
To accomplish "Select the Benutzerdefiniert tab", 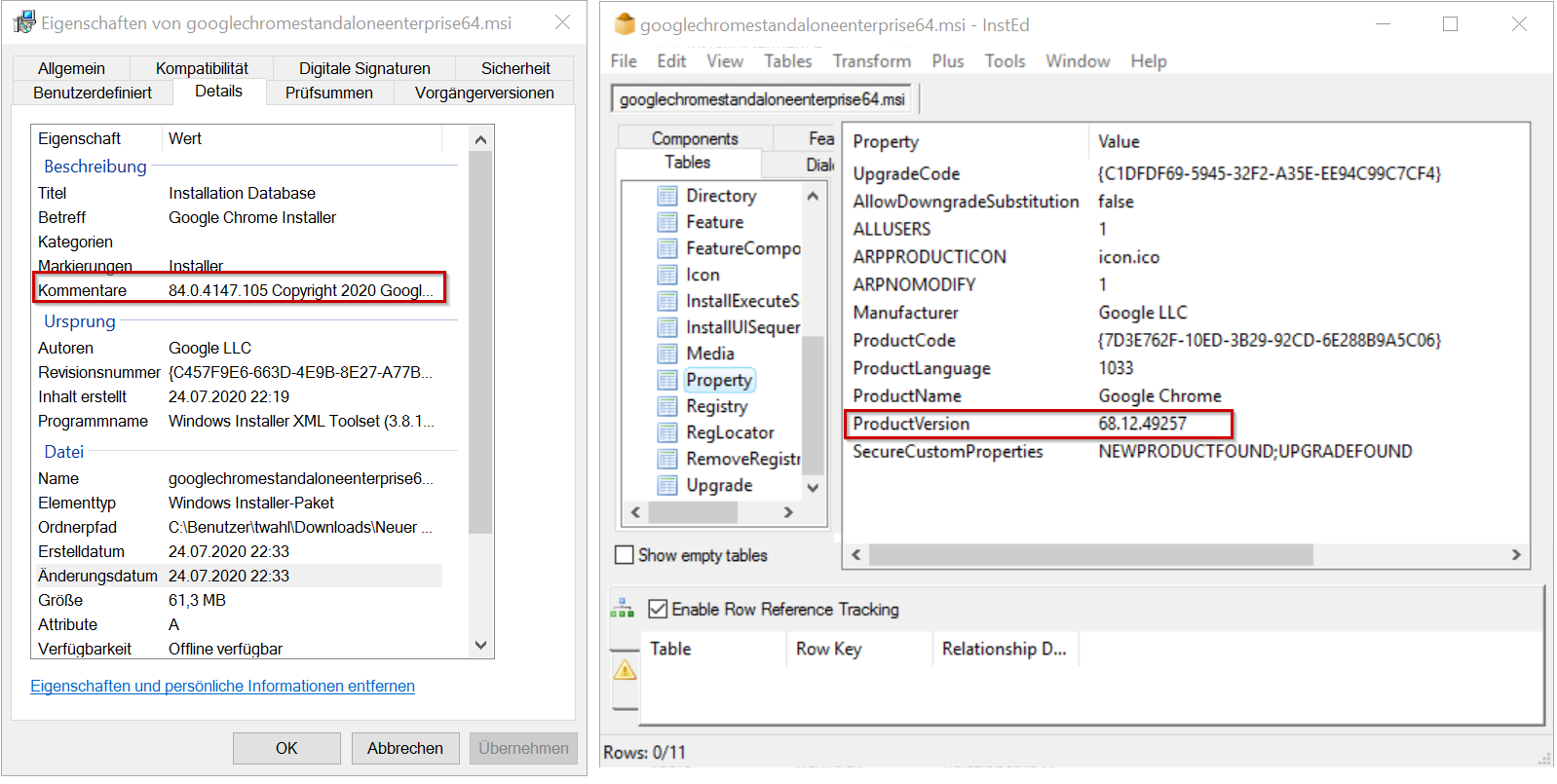I will coord(93,93).
